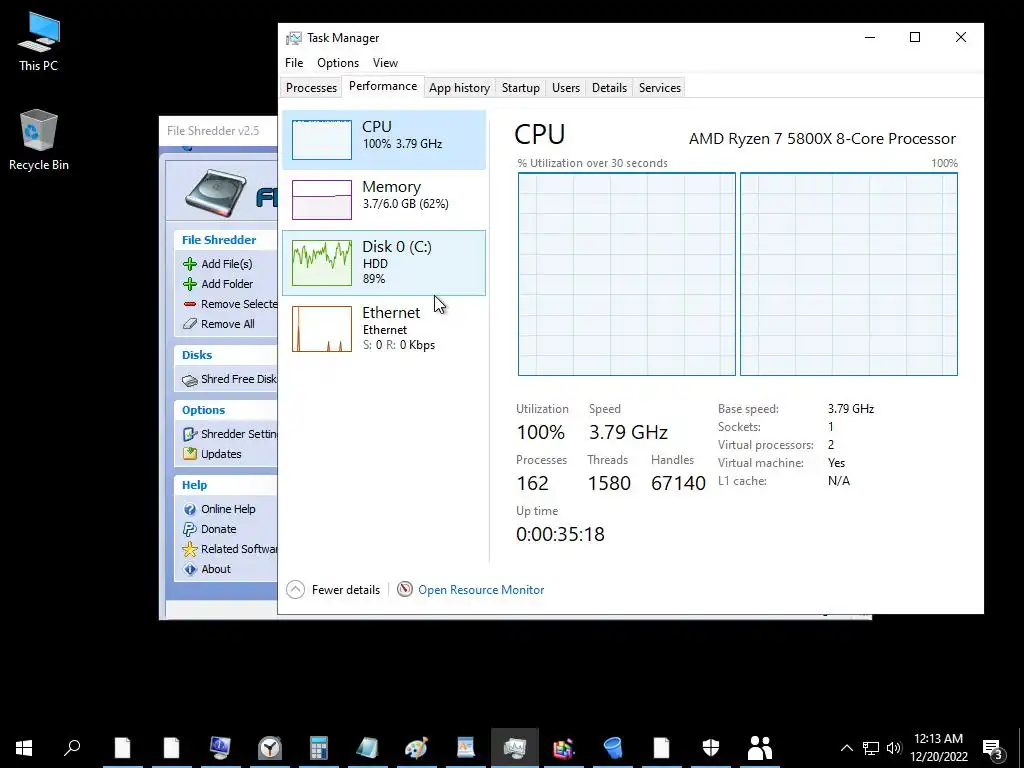Open taskbar Search magnifier

point(72,748)
